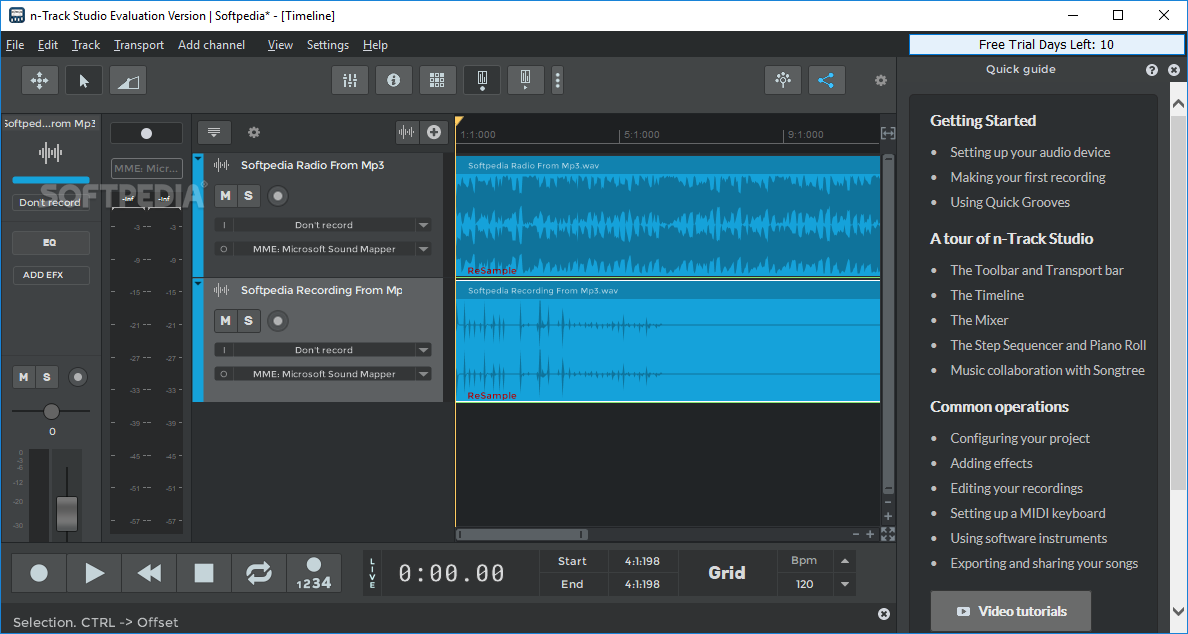Open the toolbar settings gear

[880, 80]
